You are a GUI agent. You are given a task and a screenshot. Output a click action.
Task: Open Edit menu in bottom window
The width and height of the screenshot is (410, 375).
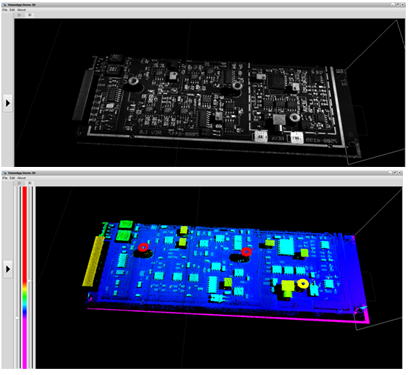pos(12,178)
